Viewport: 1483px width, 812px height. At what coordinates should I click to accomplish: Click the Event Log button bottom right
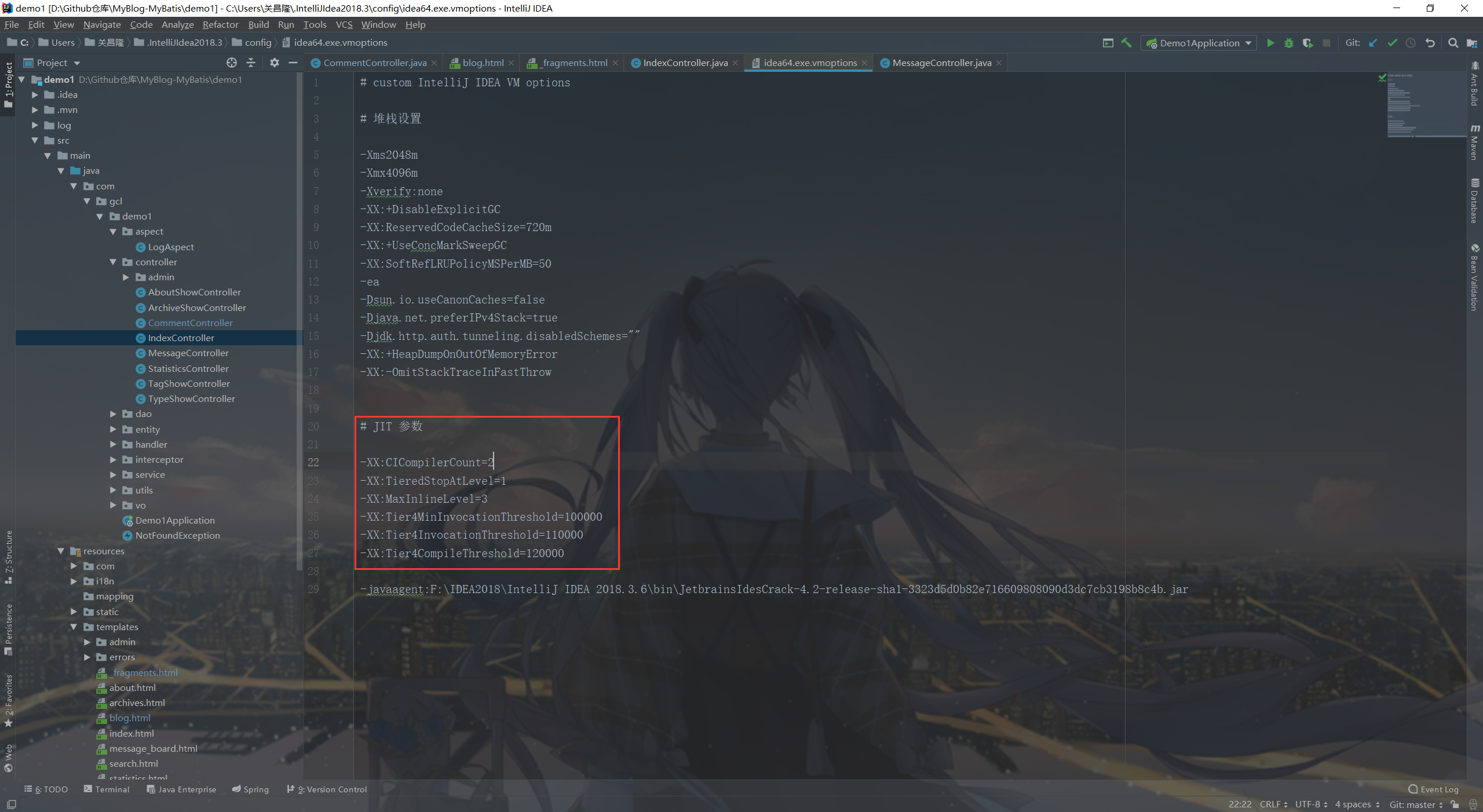coord(1438,789)
